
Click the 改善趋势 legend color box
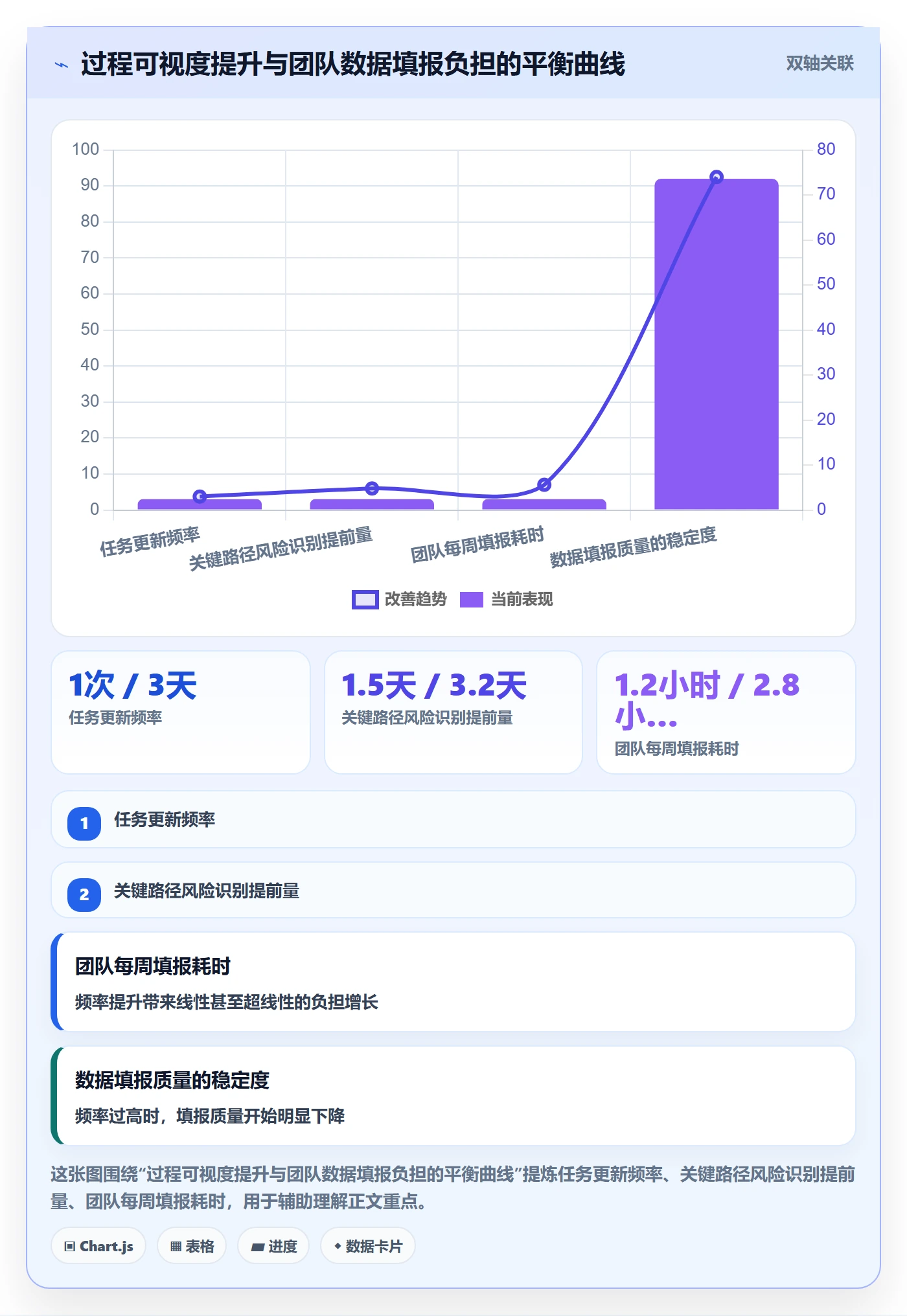tap(365, 600)
